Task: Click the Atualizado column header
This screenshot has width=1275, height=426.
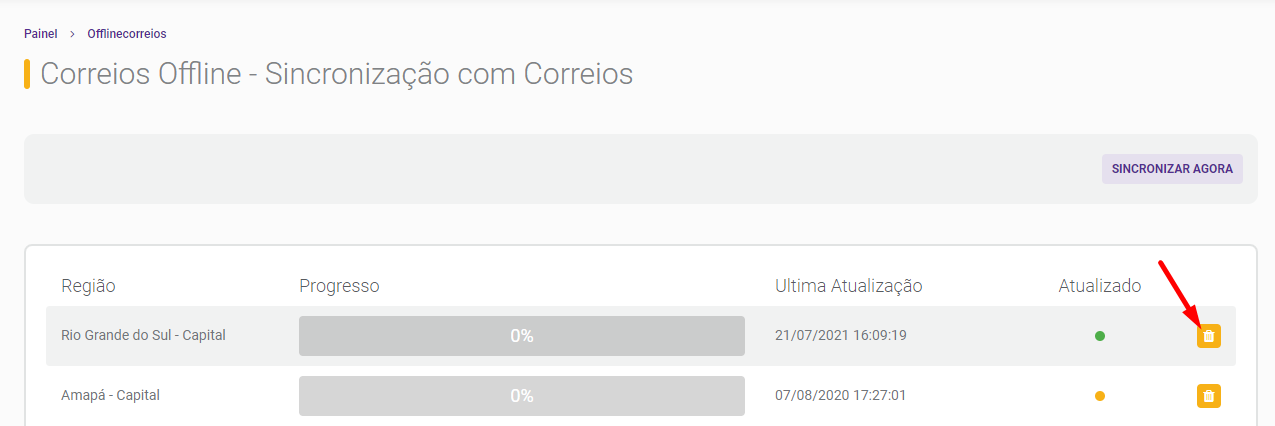Action: [1100, 286]
